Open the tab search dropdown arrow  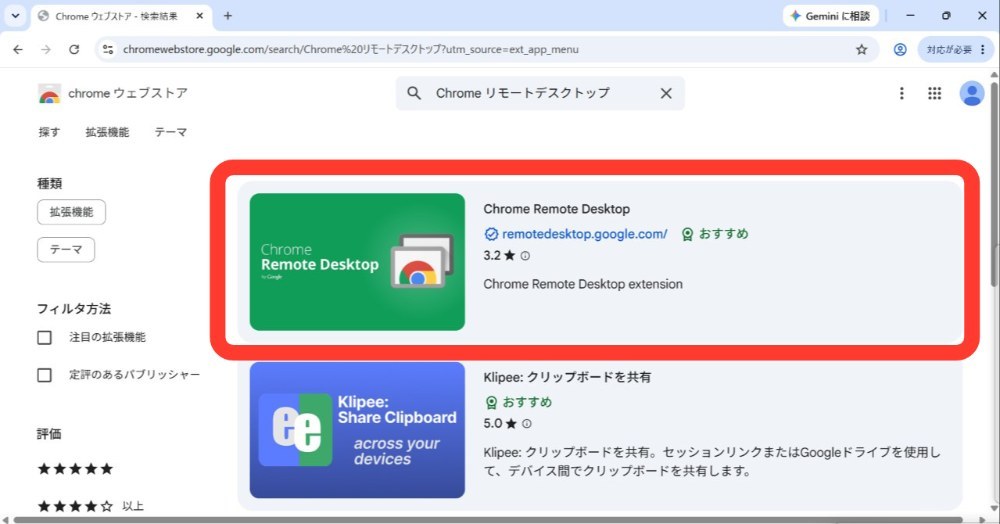(15, 16)
